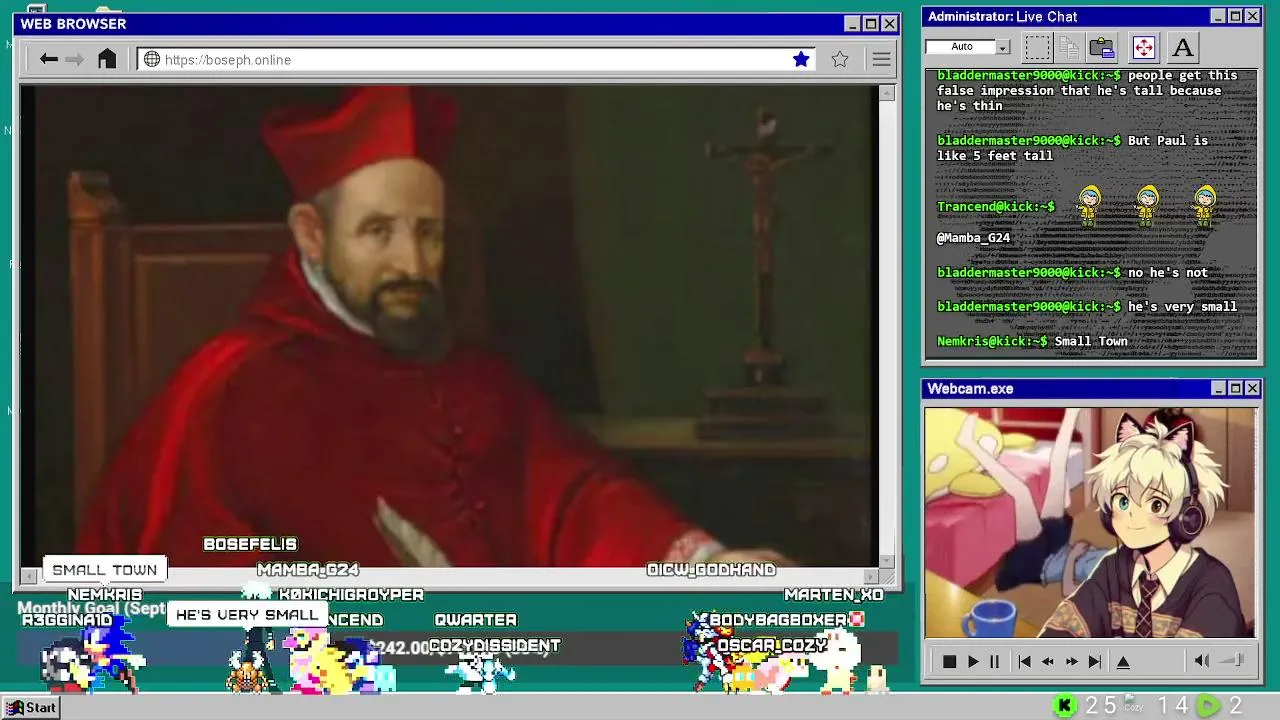The image size is (1280, 720).
Task: Skip to previous track in Webcam.exe
Action: pos(1024,661)
